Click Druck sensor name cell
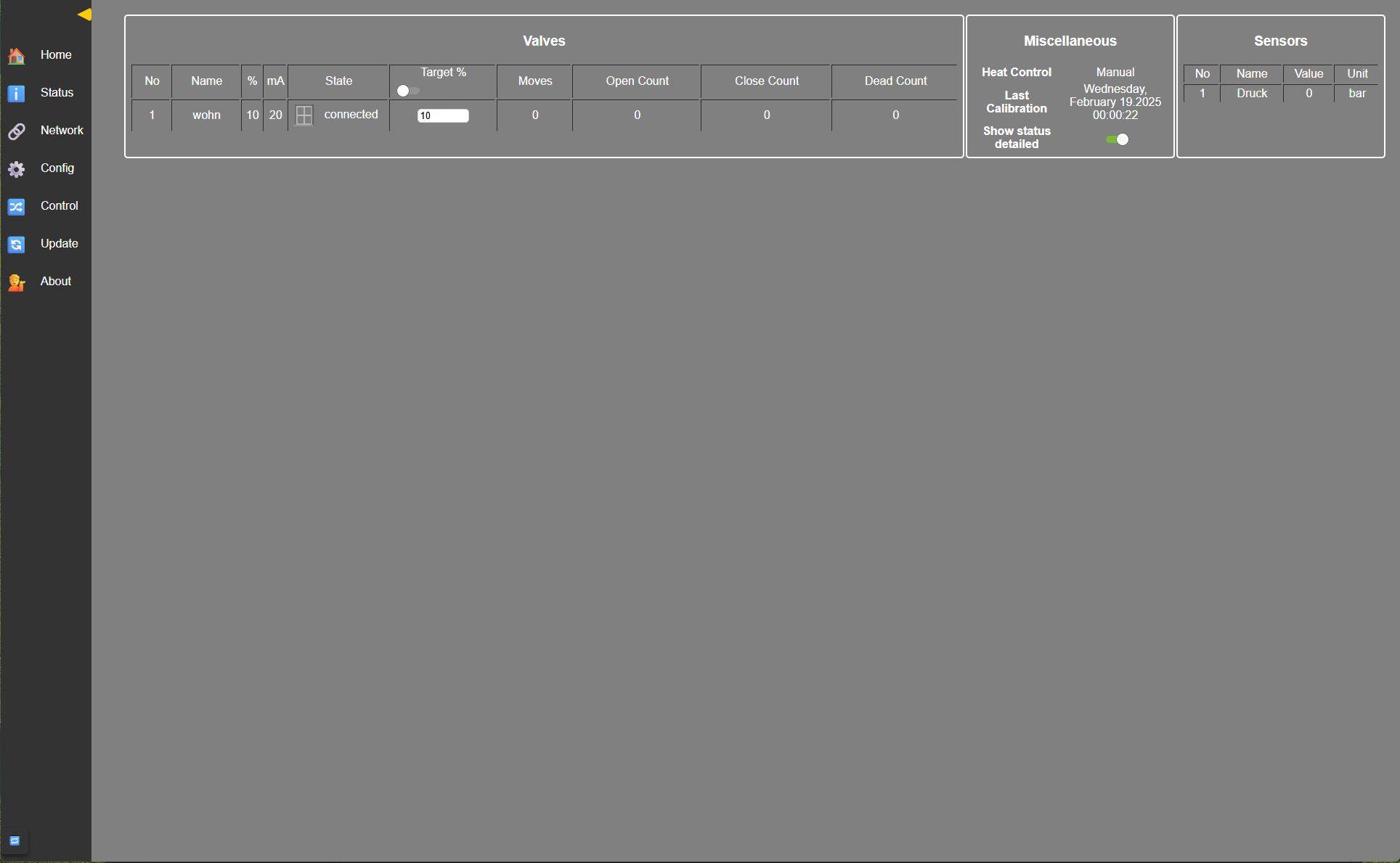 (1252, 94)
